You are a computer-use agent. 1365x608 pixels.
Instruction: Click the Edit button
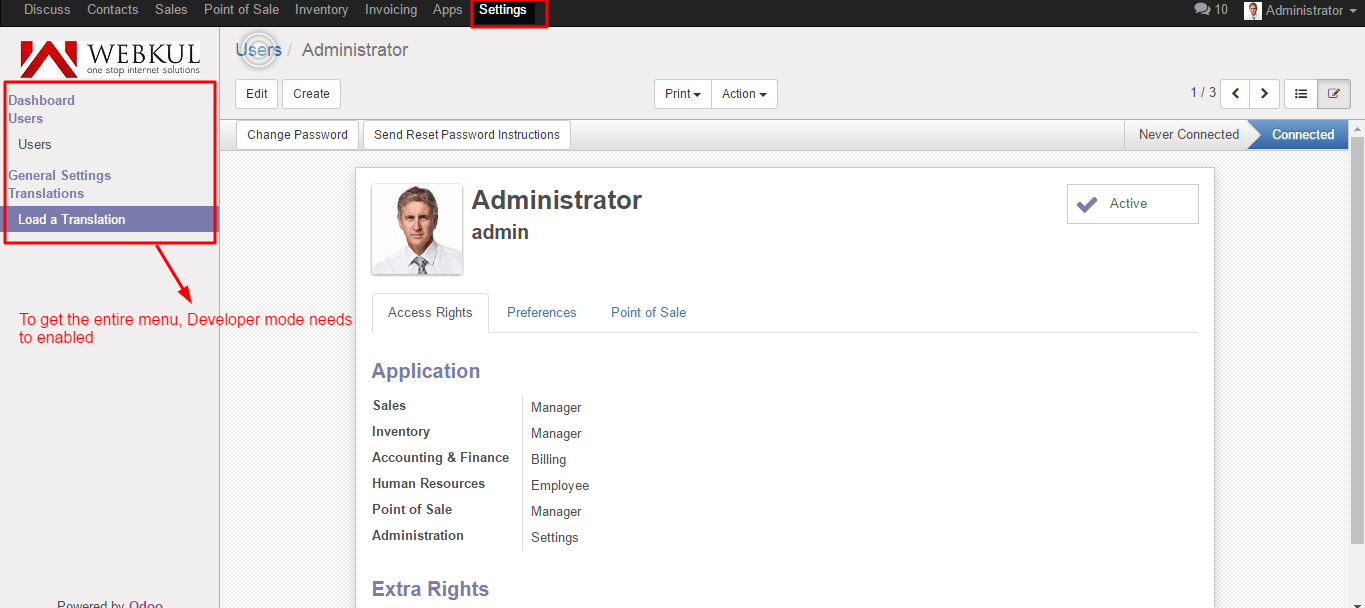[x=257, y=94]
